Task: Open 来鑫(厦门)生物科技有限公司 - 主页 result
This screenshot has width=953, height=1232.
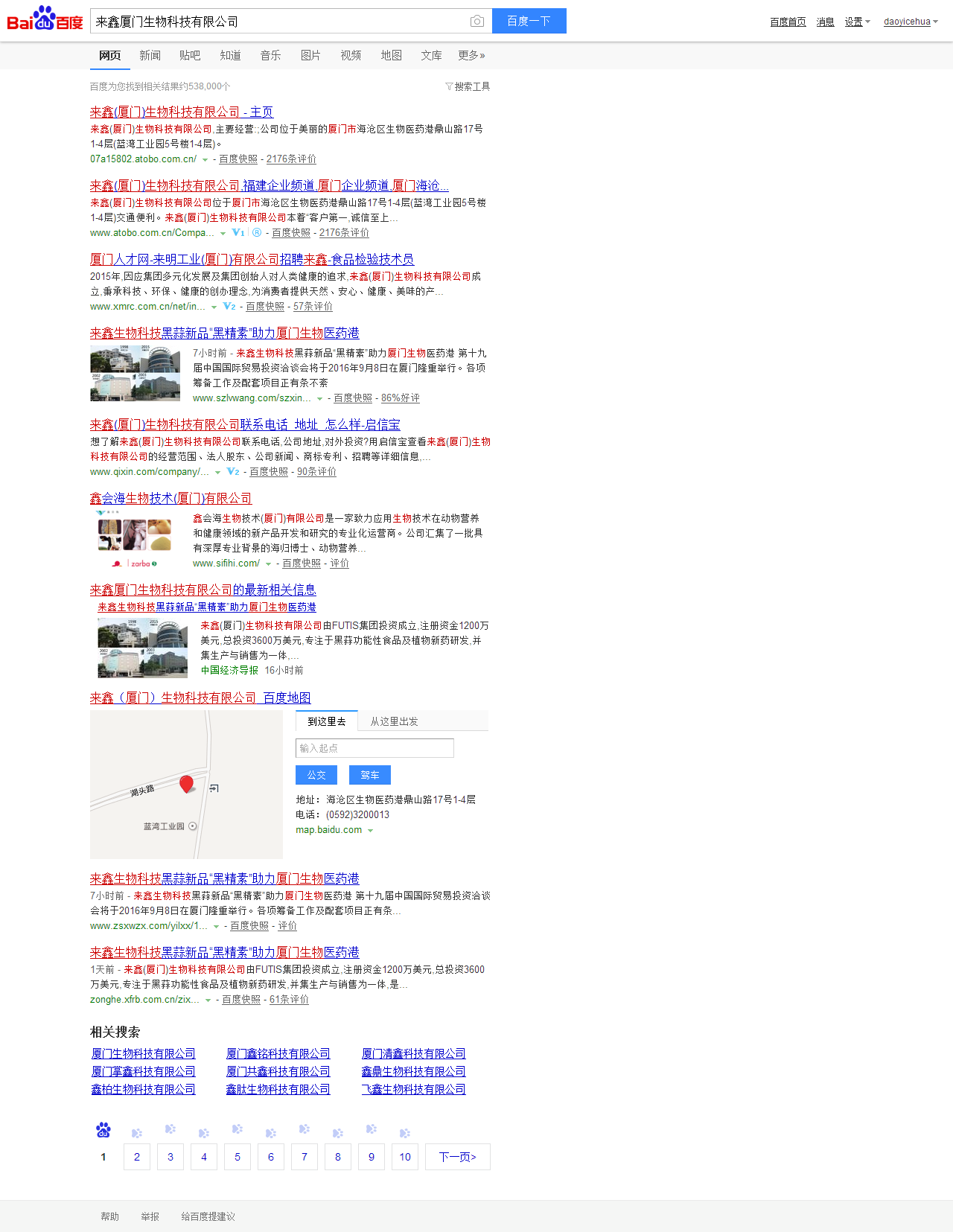Action: pyautogui.click(x=182, y=112)
